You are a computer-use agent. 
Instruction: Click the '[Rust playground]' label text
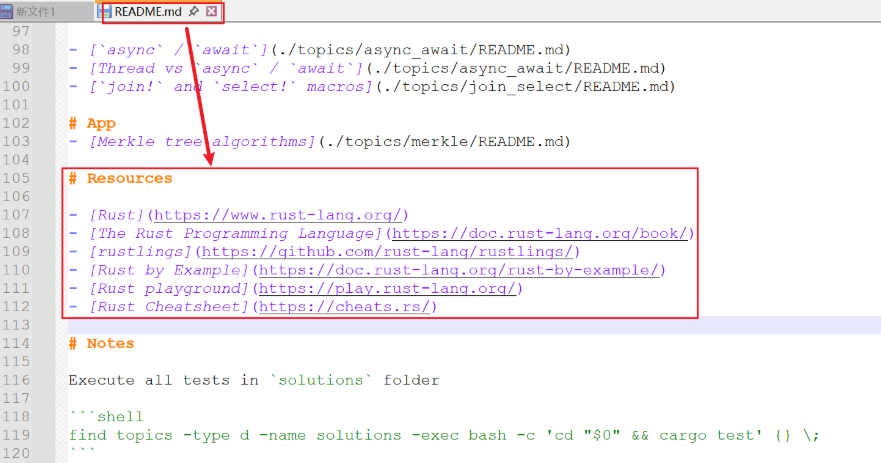pyautogui.click(x=169, y=289)
